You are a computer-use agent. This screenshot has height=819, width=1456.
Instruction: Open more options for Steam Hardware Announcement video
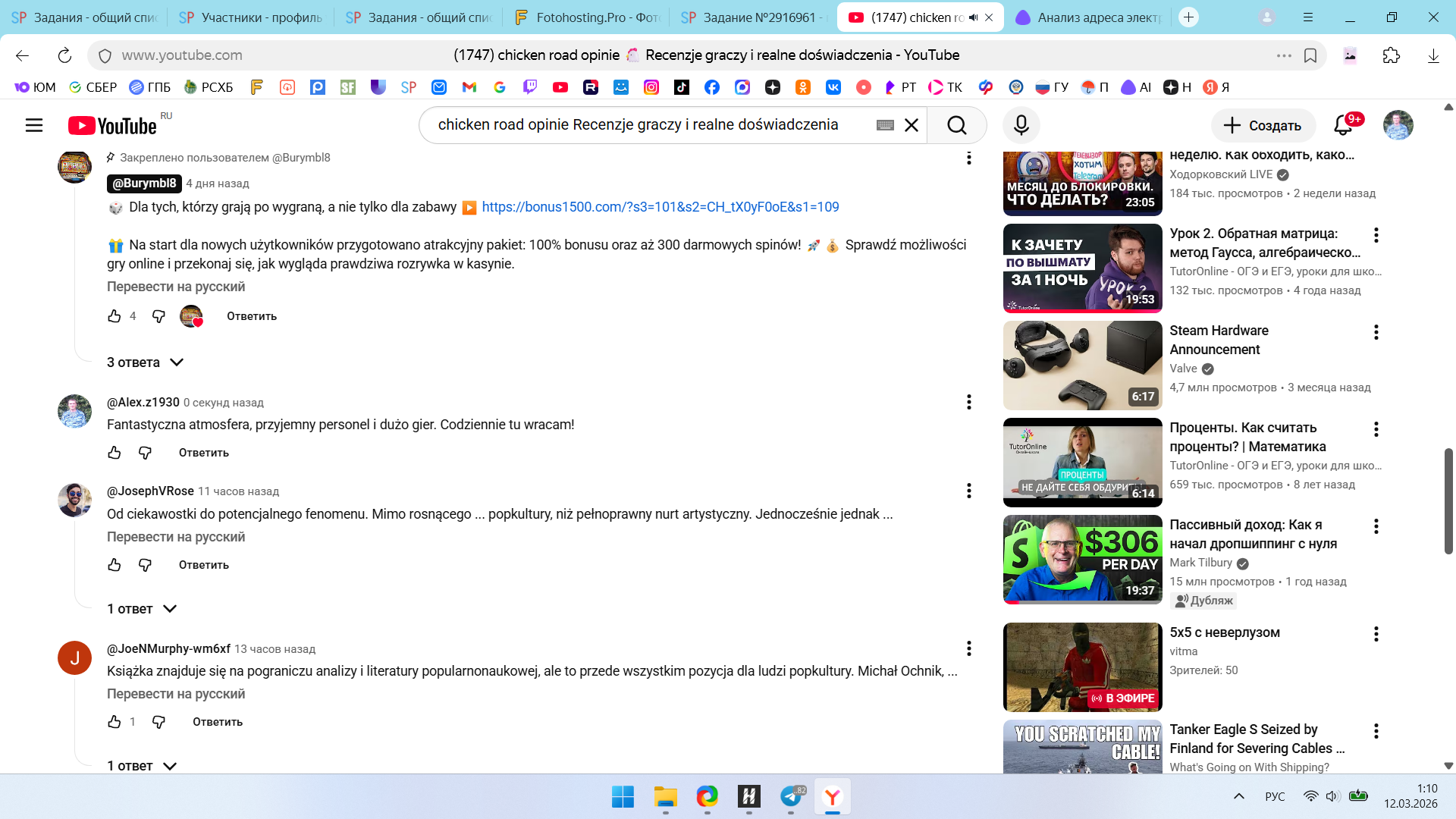[x=1376, y=332]
